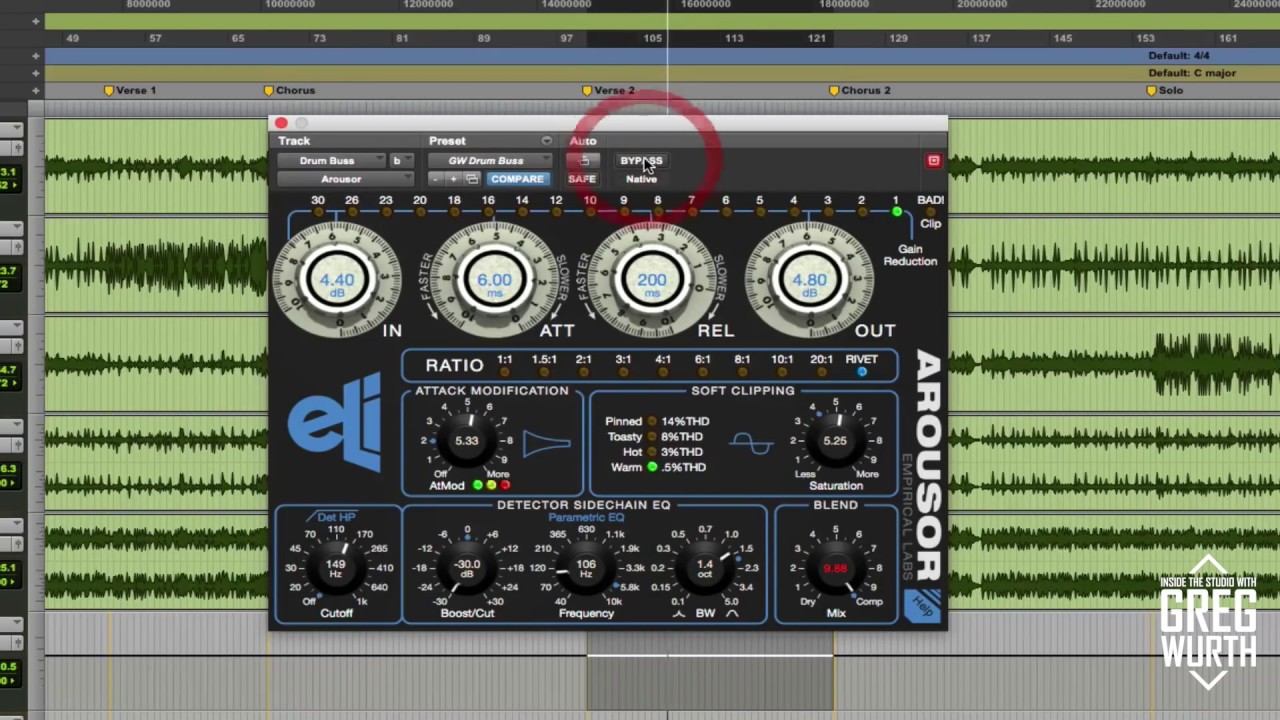Click the Boost/Cut knob
The height and width of the screenshot is (720, 1280).
(x=466, y=568)
